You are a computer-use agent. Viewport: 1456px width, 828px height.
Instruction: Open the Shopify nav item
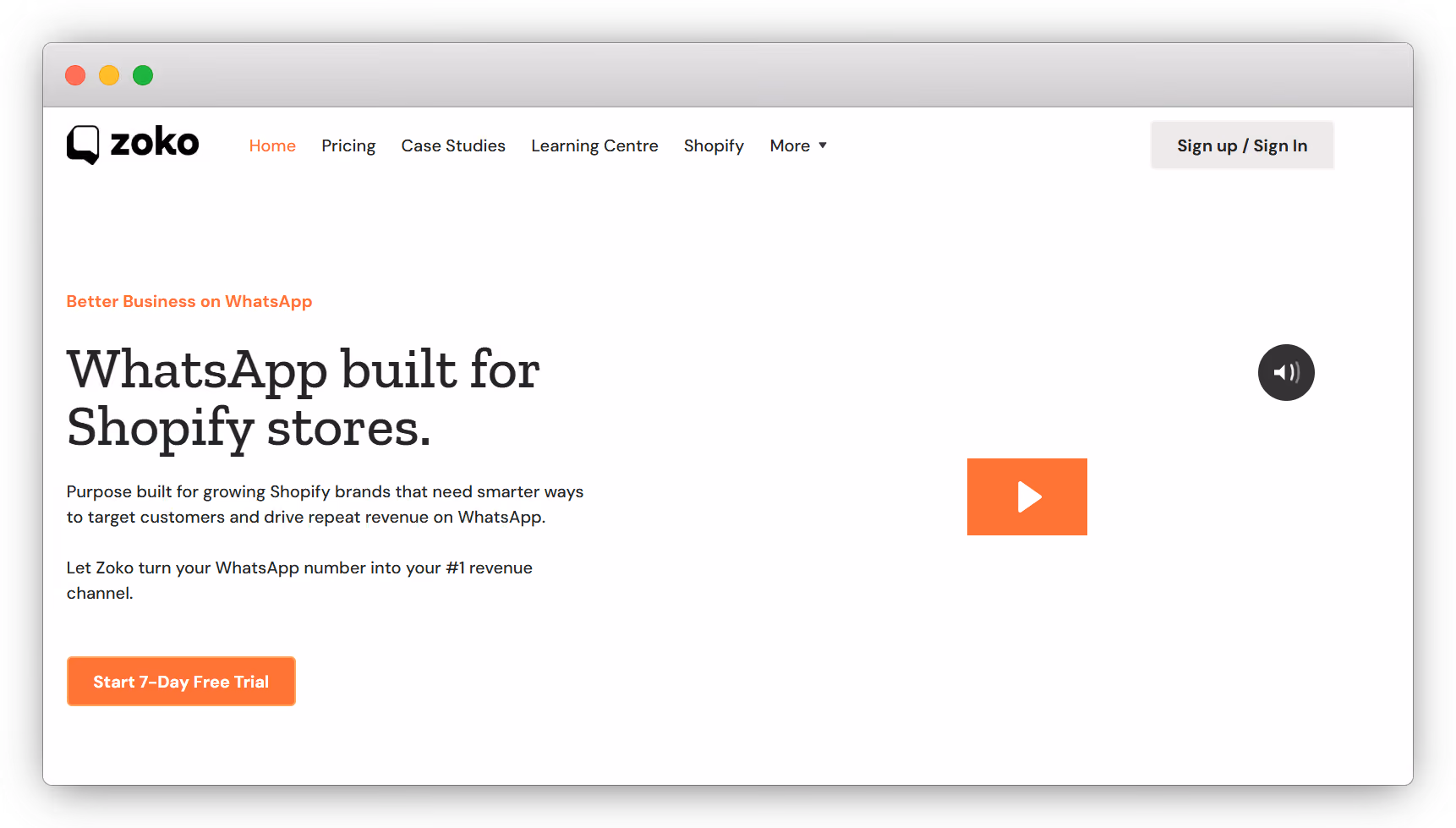714,145
